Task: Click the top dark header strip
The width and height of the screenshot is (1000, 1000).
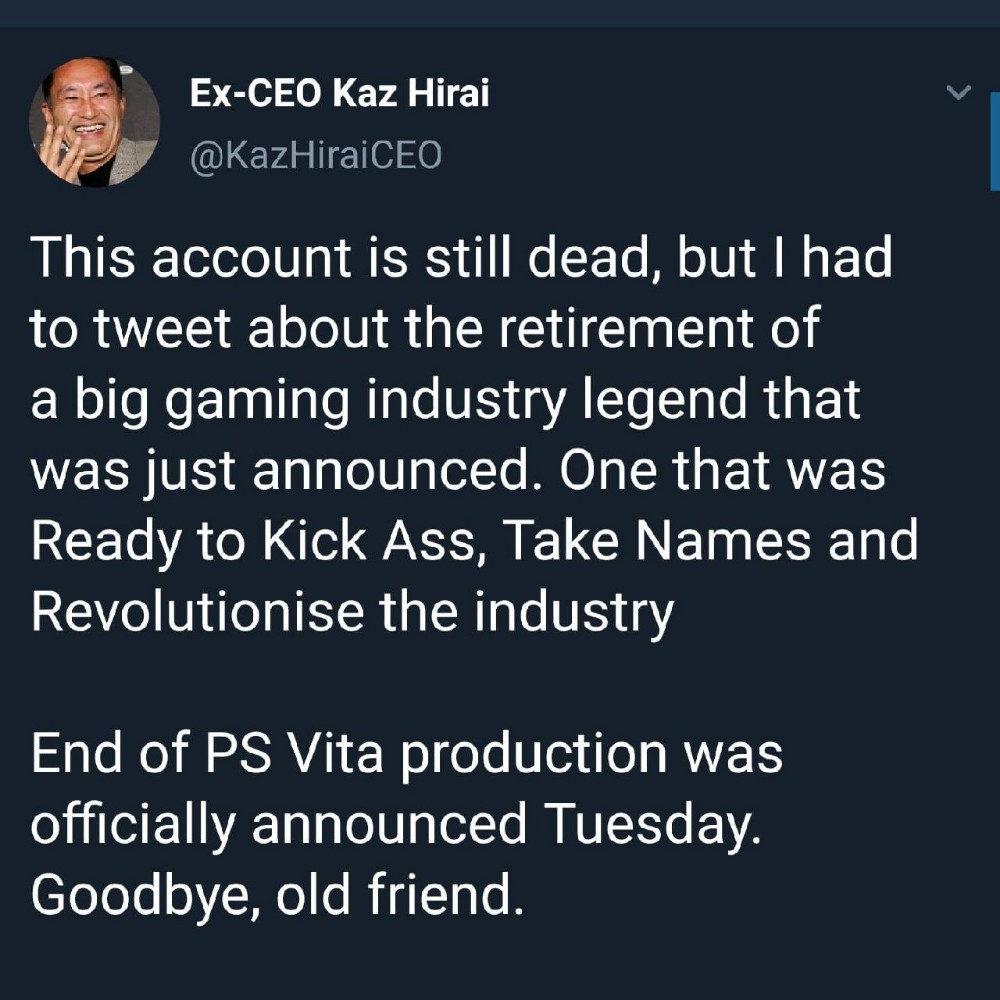Action: click(500, 13)
